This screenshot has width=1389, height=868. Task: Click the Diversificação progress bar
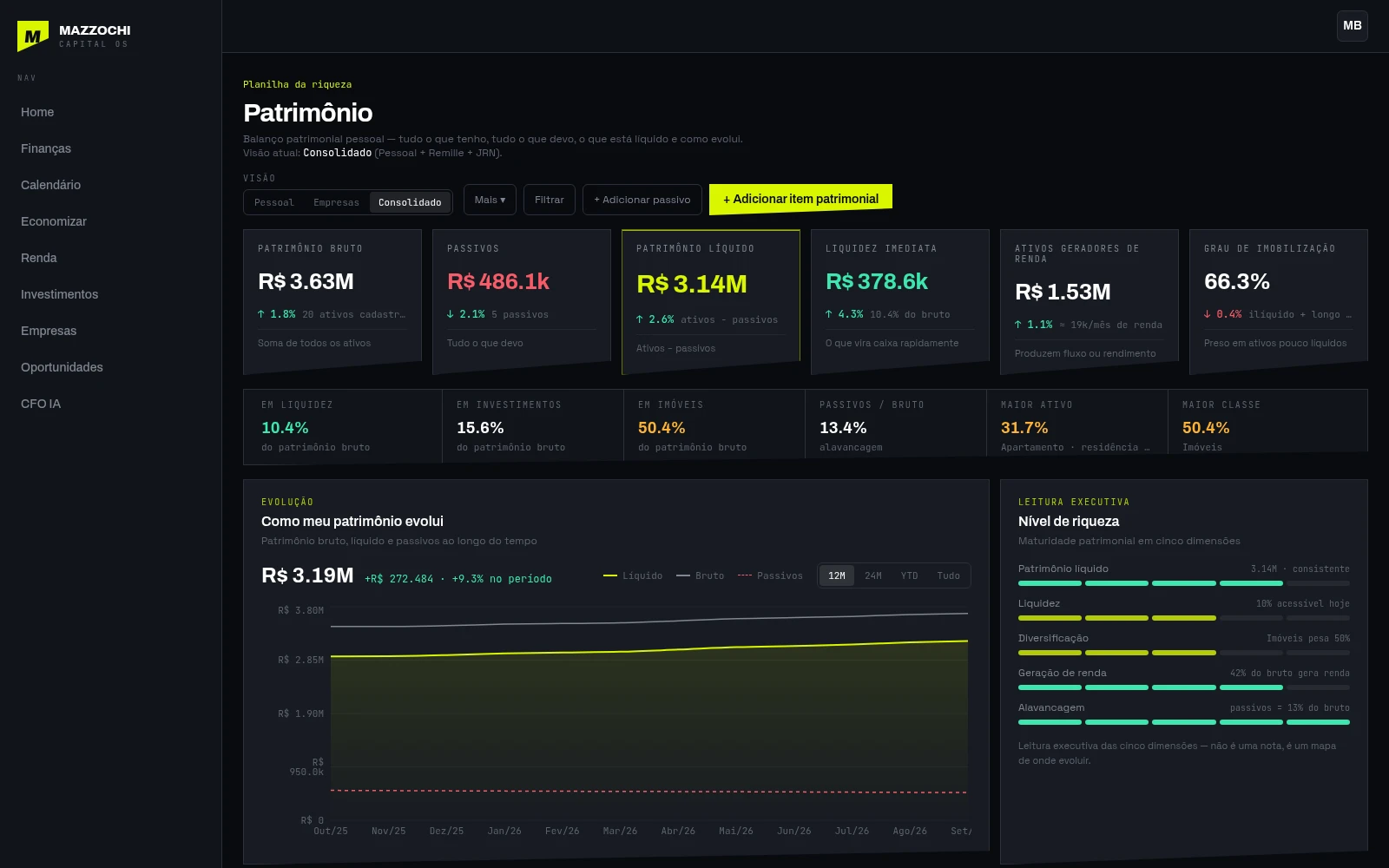tap(1184, 653)
